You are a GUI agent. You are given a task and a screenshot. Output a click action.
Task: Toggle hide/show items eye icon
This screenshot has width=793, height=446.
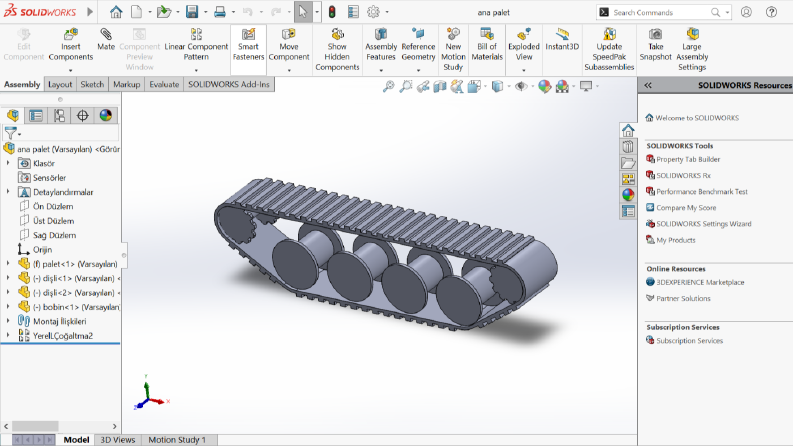(520, 86)
